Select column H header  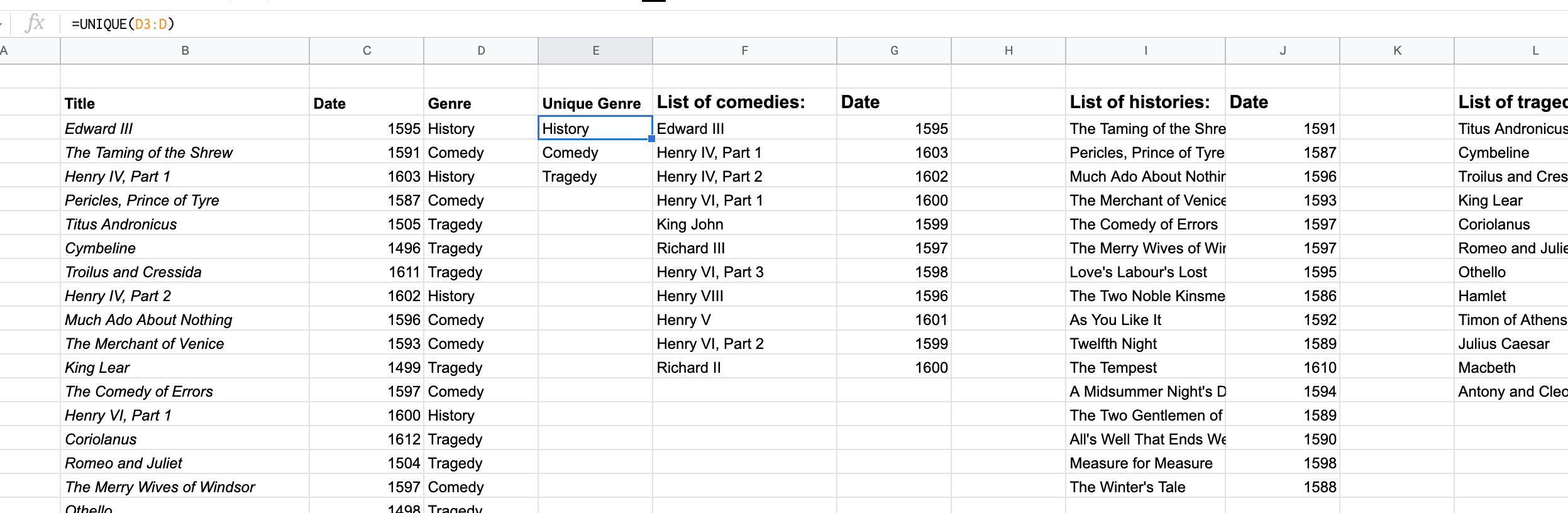(x=1008, y=51)
